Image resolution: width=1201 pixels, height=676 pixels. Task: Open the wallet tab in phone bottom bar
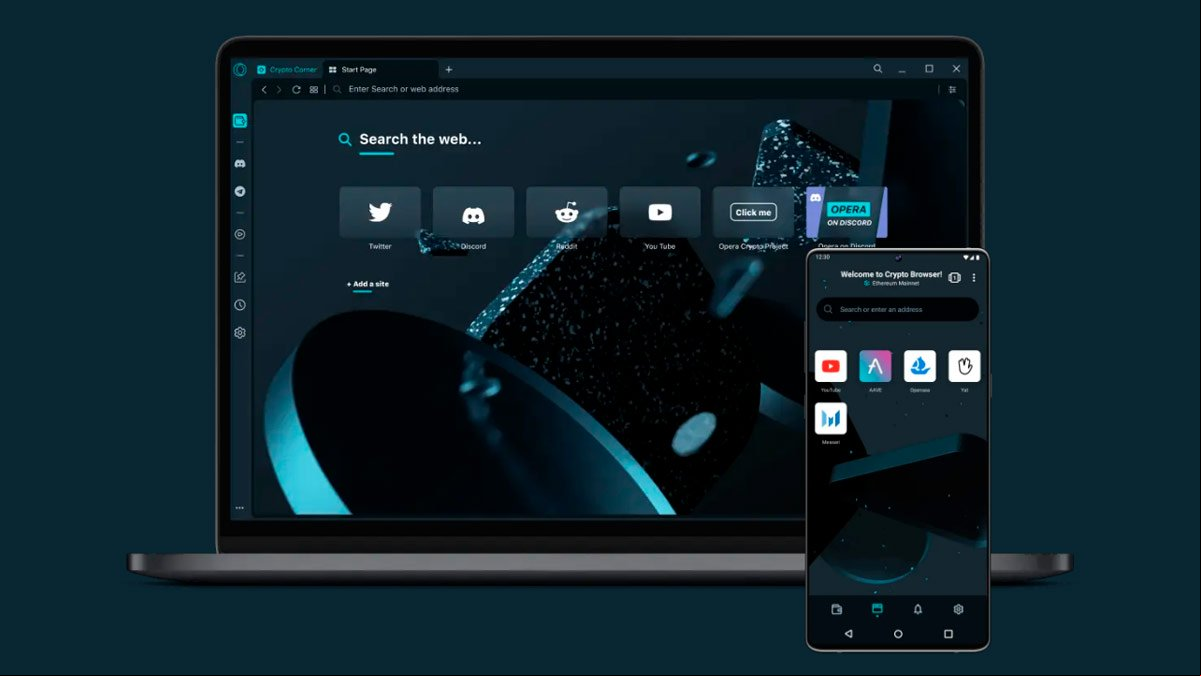point(837,609)
